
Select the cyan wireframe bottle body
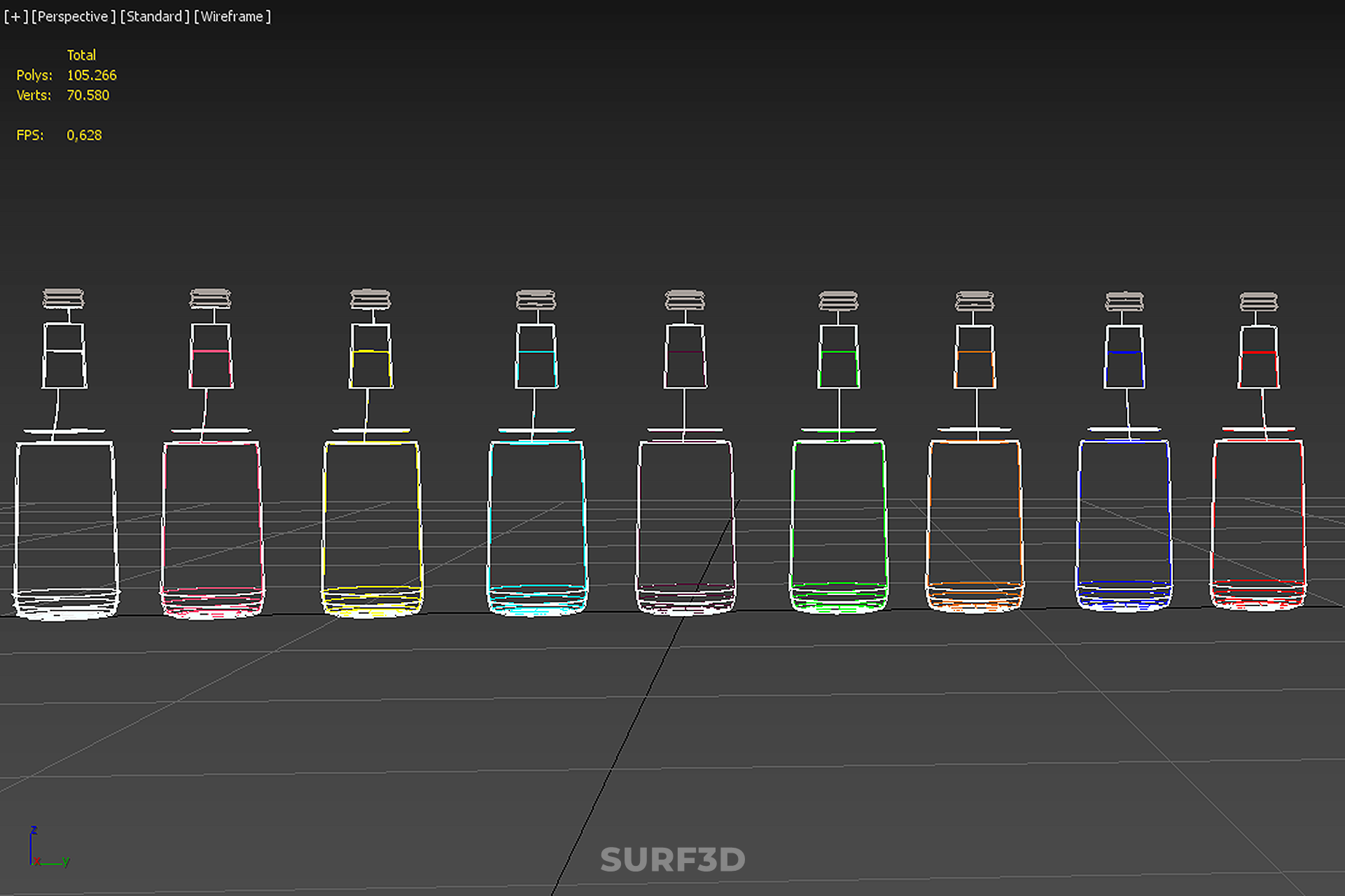click(x=537, y=528)
